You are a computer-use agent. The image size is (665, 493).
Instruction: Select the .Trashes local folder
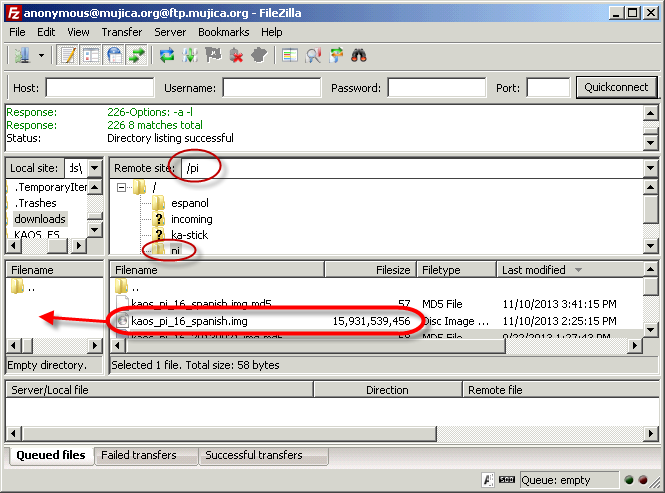[35, 203]
